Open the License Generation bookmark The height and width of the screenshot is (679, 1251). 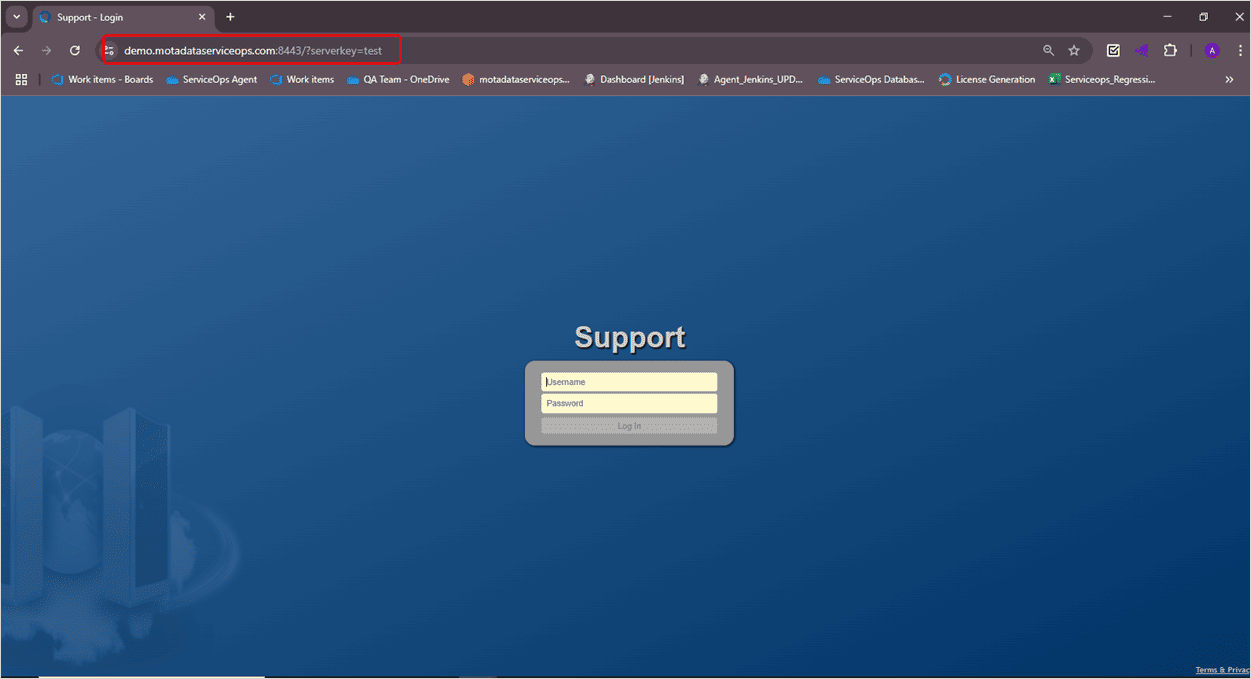click(x=986, y=80)
